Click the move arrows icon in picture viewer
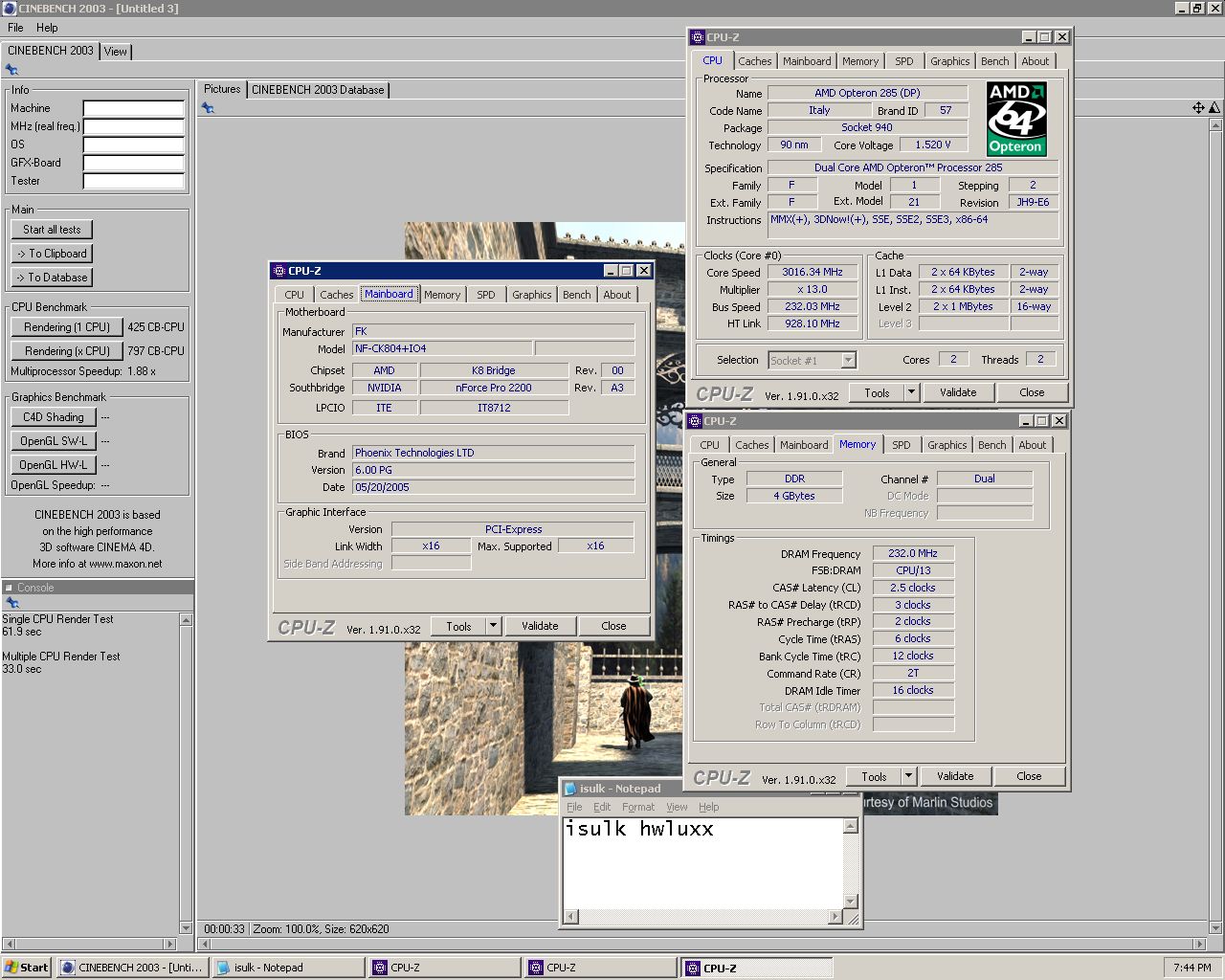Image resolution: width=1225 pixels, height=980 pixels. tap(1198, 107)
